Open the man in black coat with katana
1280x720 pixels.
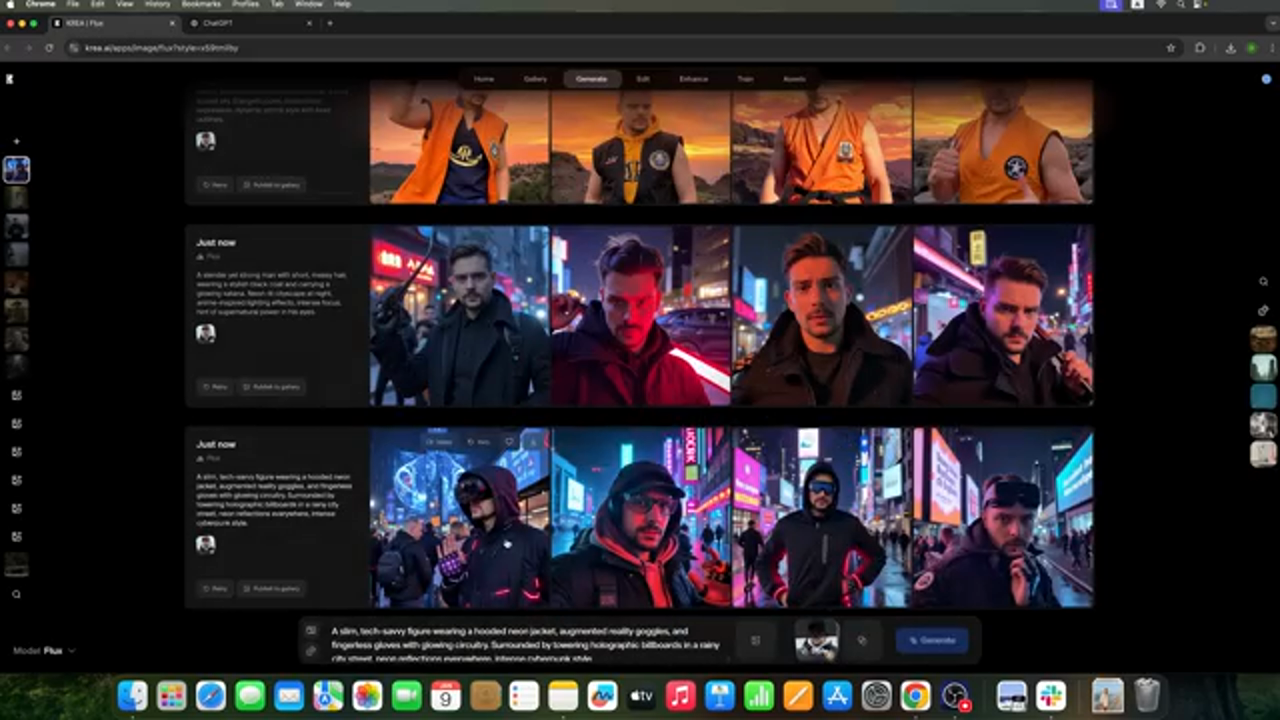[460, 315]
